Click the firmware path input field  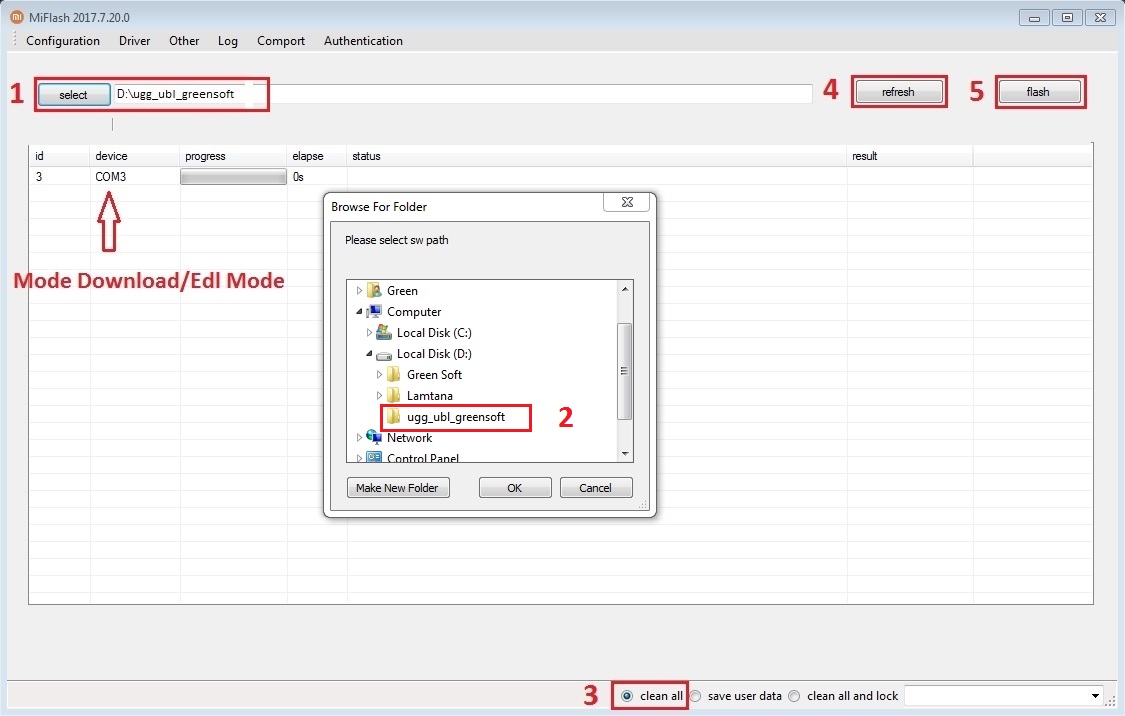pos(463,94)
